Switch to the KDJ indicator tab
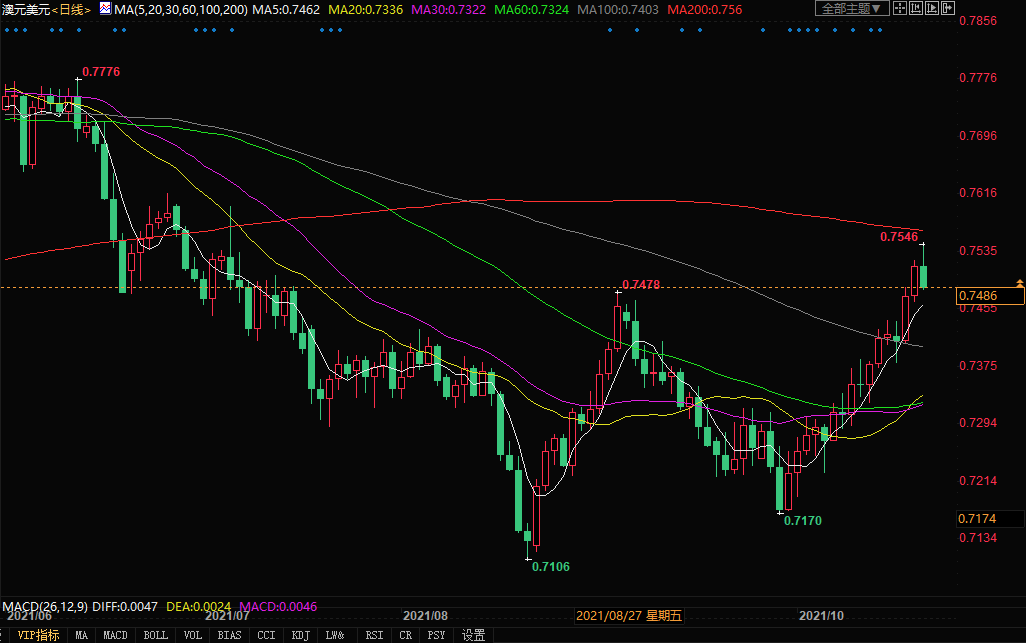1026x643 pixels. point(299,635)
